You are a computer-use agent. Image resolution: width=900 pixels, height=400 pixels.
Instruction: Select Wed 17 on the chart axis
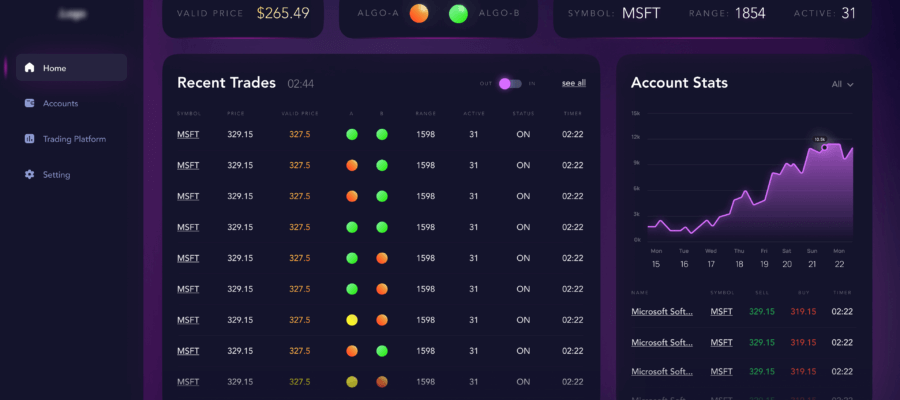tap(711, 258)
